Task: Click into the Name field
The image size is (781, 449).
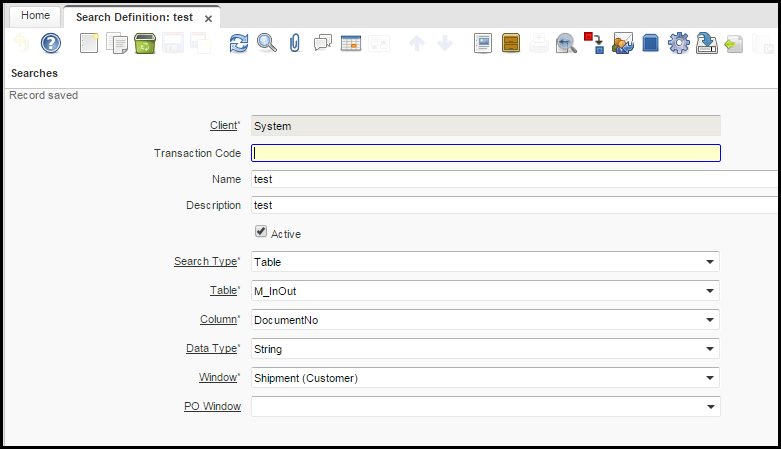Action: pyautogui.click(x=514, y=179)
